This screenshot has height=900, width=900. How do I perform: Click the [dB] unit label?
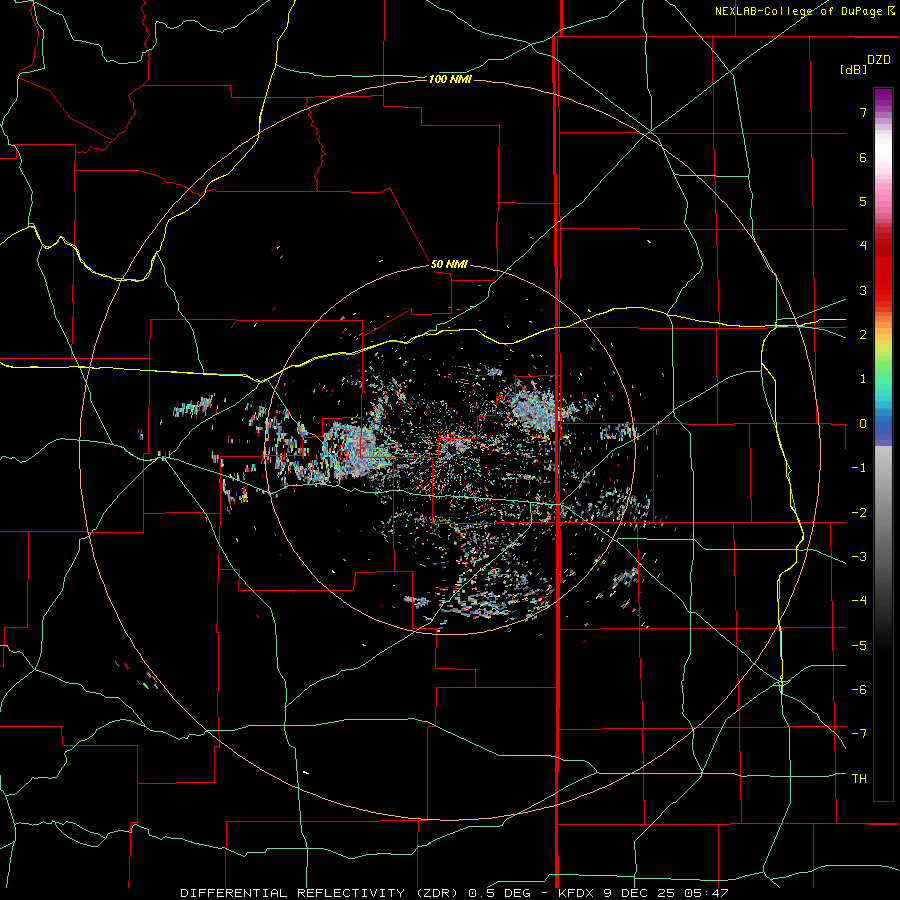pos(854,70)
